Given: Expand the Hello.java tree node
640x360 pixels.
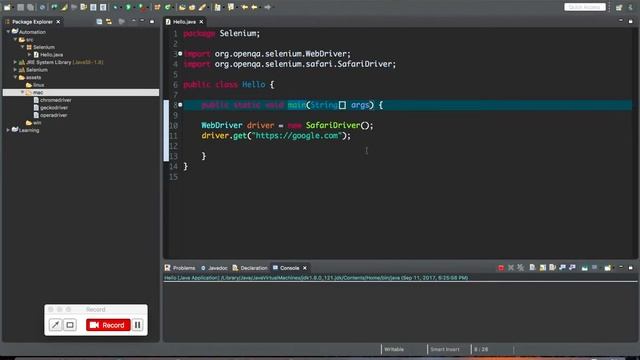Looking at the screenshot, I should click(30, 54).
